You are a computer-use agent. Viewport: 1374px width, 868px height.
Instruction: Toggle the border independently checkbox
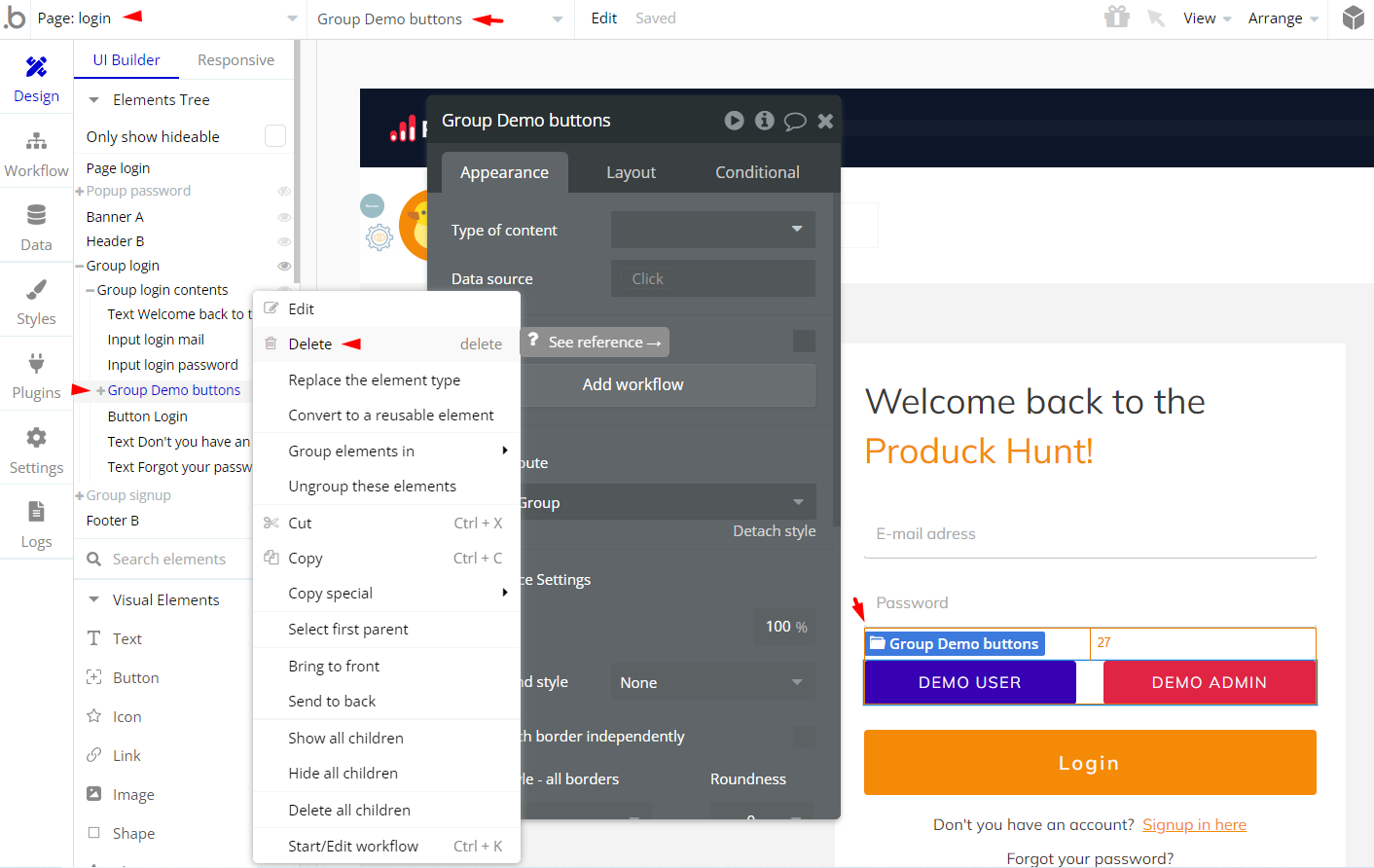tap(804, 737)
